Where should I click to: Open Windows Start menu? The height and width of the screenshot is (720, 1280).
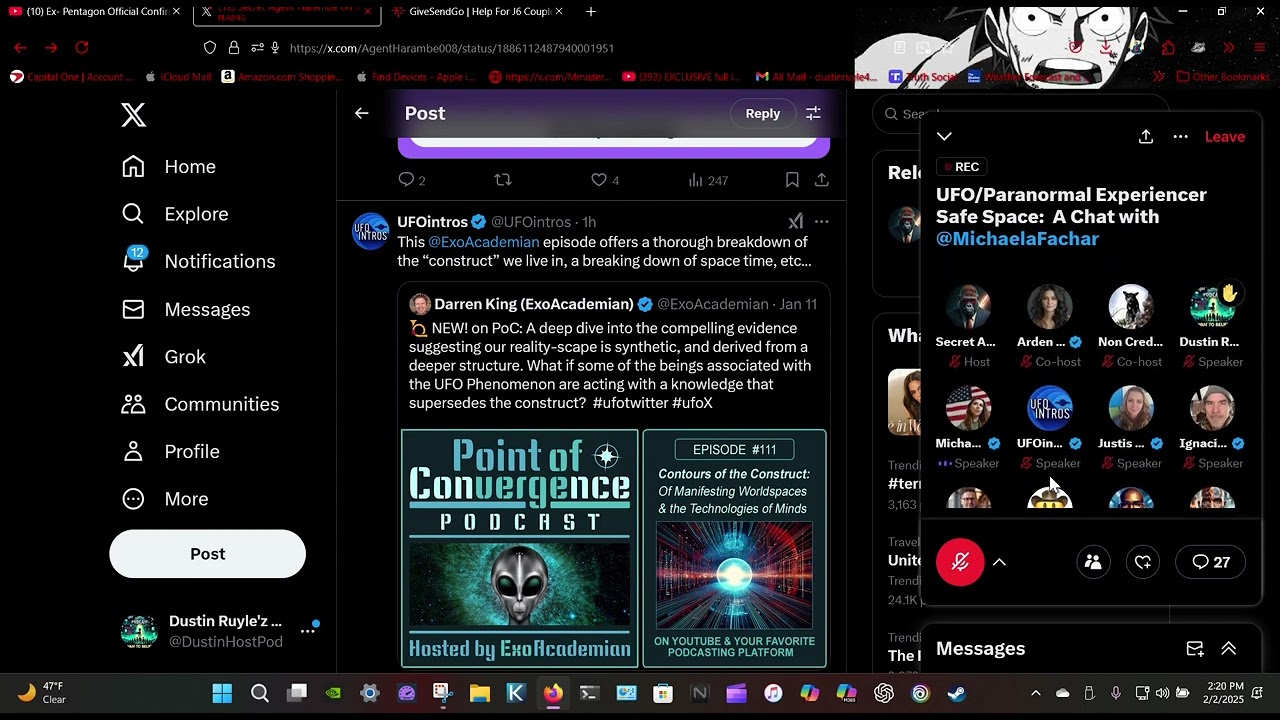point(222,693)
